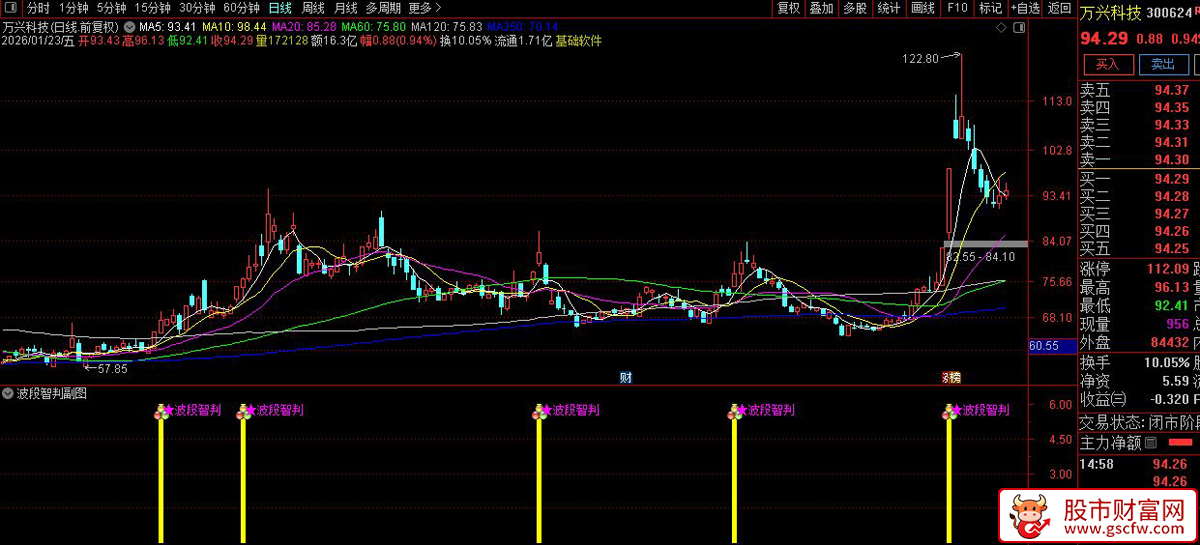Click the 万兴科技 stock name header
This screenshot has height=545, width=1200.
[x=1111, y=13]
